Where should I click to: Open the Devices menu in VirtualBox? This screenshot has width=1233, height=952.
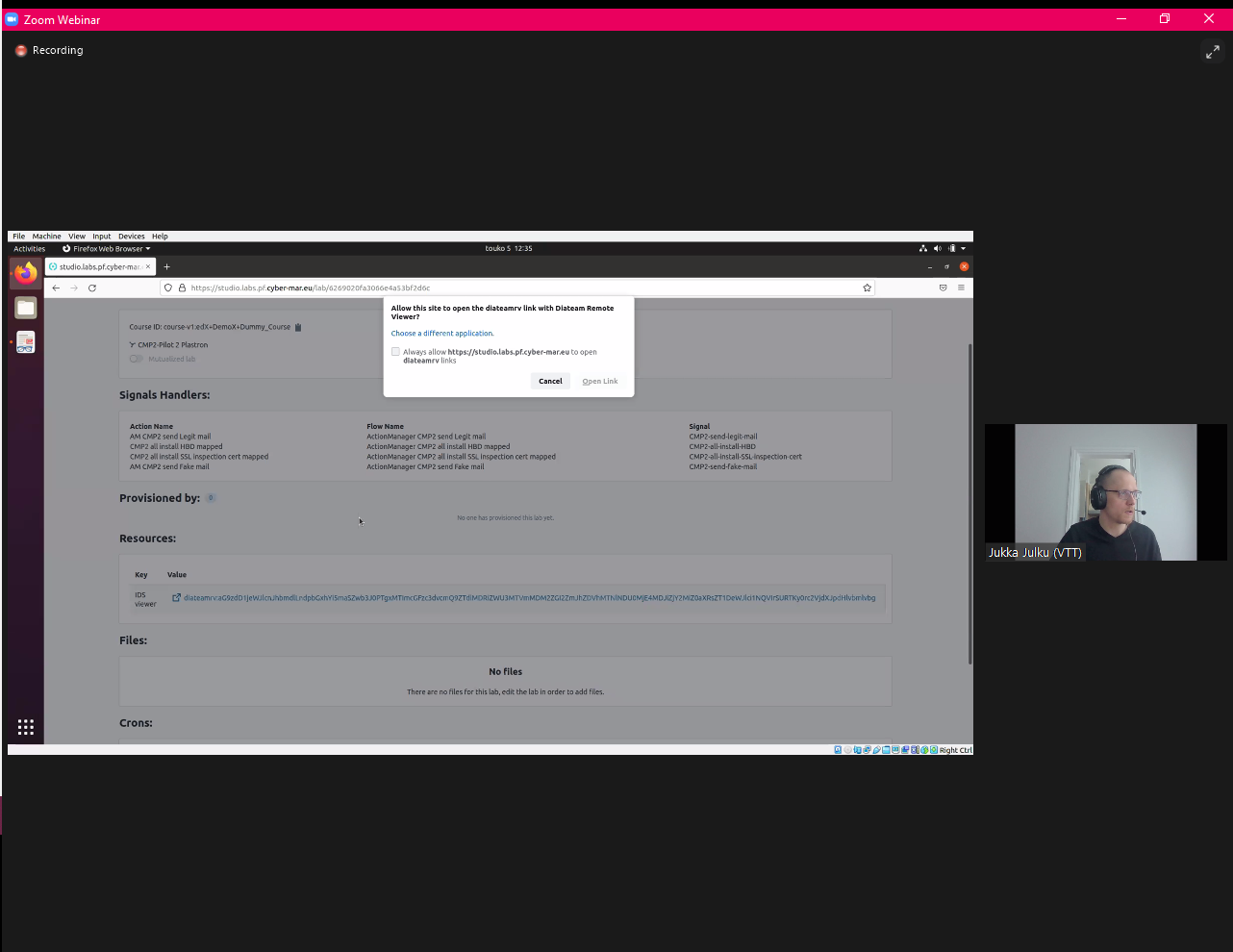[x=132, y=236]
